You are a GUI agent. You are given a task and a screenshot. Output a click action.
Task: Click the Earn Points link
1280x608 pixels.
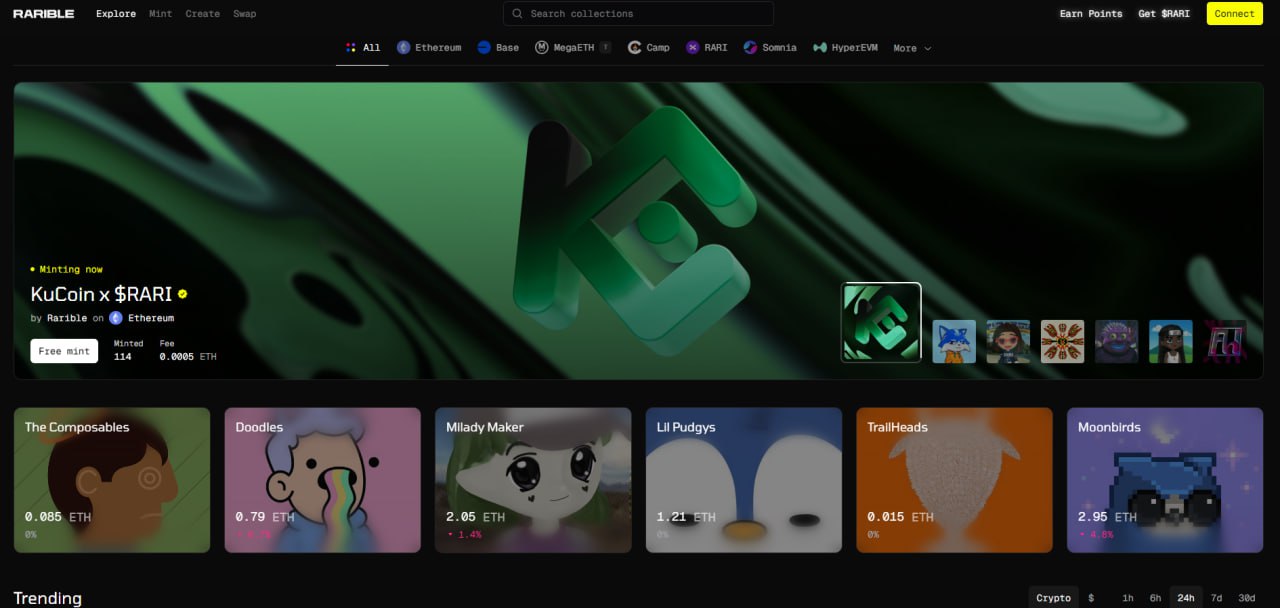(x=1091, y=14)
